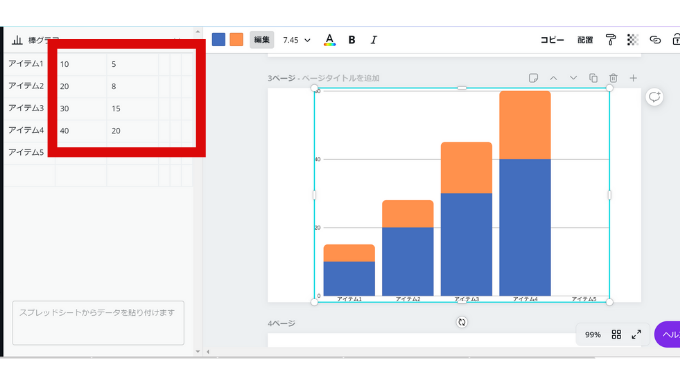680x390 pixels.
Task: Select the blue series color swatch
Action: point(219,39)
